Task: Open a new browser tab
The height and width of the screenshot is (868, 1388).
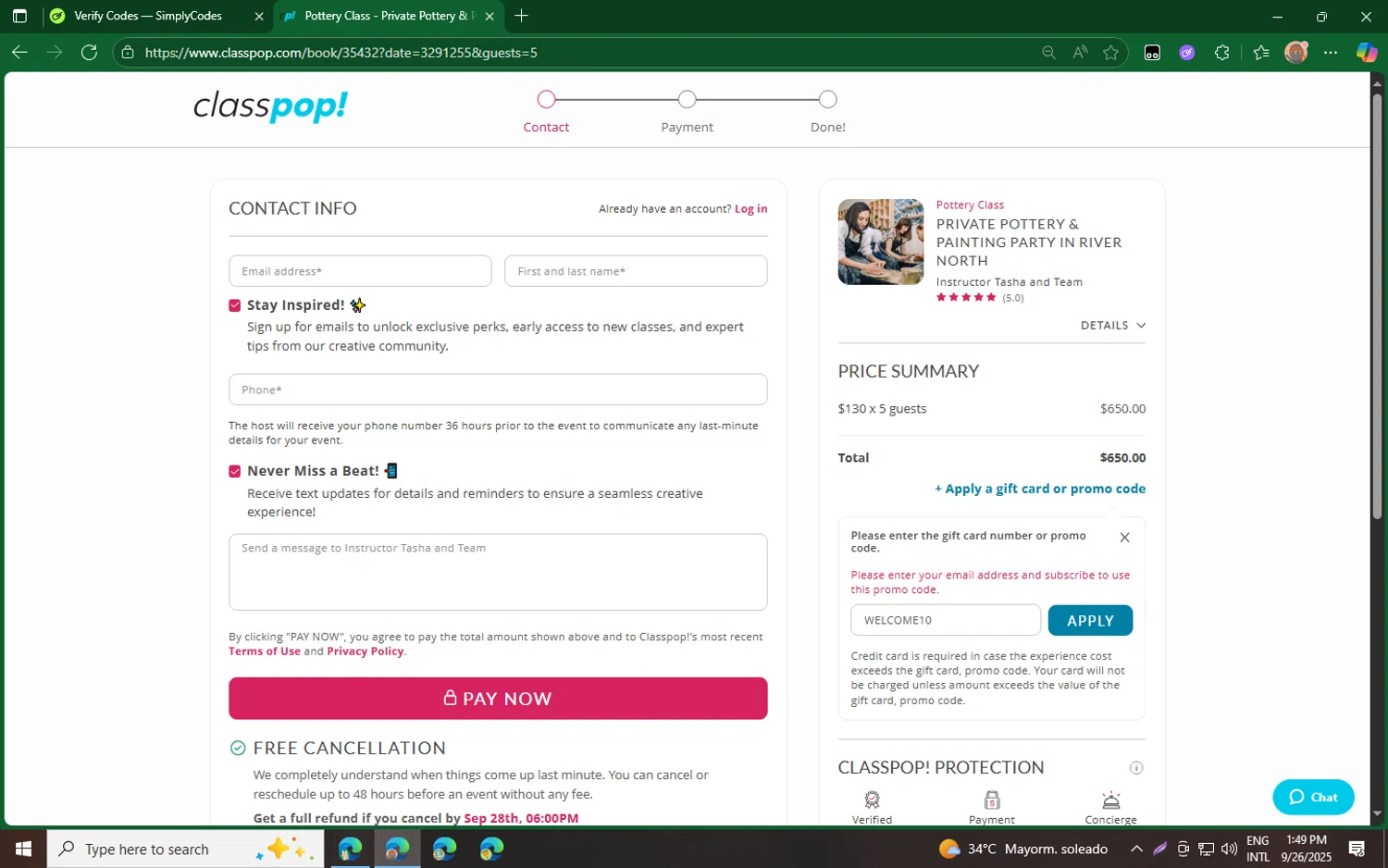Action: (x=522, y=16)
